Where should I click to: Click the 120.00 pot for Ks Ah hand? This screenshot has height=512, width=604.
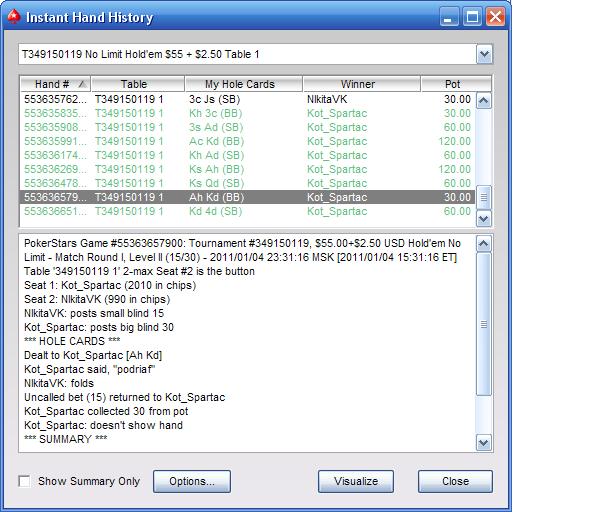point(455,169)
